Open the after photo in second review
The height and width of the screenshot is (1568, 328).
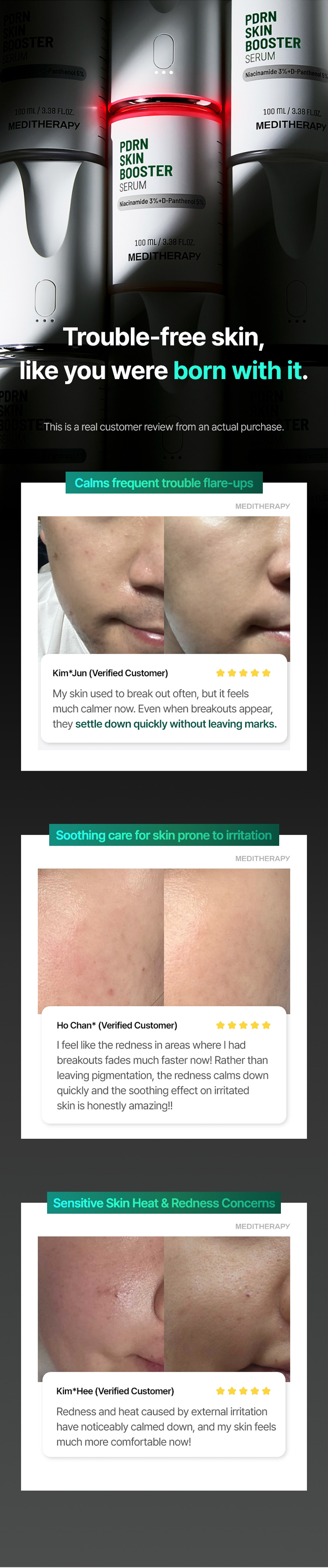(x=227, y=937)
